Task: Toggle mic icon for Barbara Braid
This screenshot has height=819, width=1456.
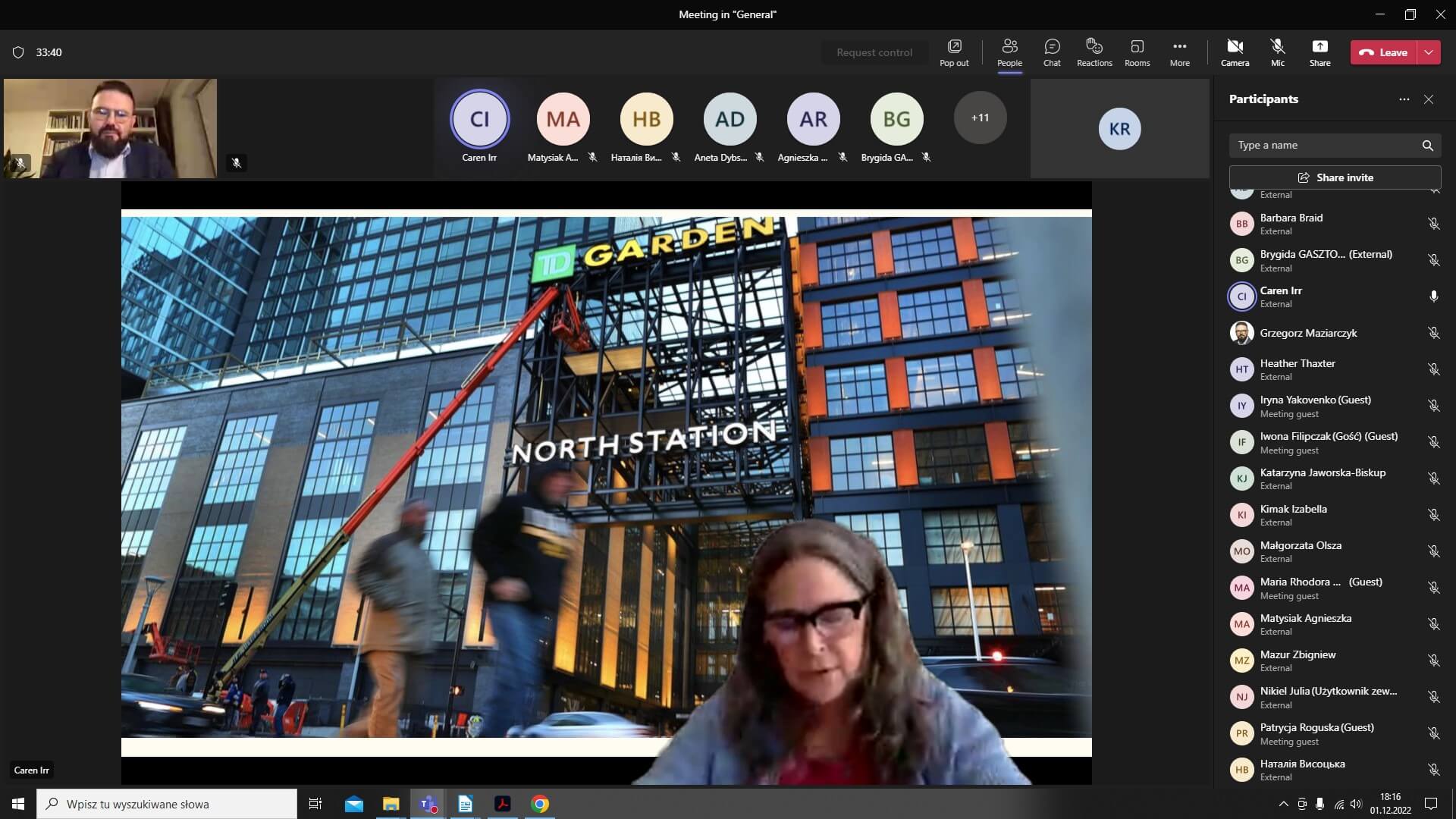Action: point(1433,224)
